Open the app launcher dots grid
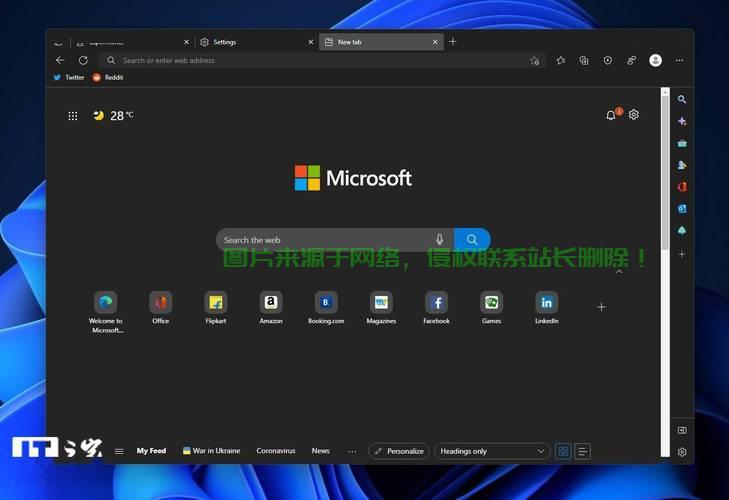The width and height of the screenshot is (729, 500). 73,116
